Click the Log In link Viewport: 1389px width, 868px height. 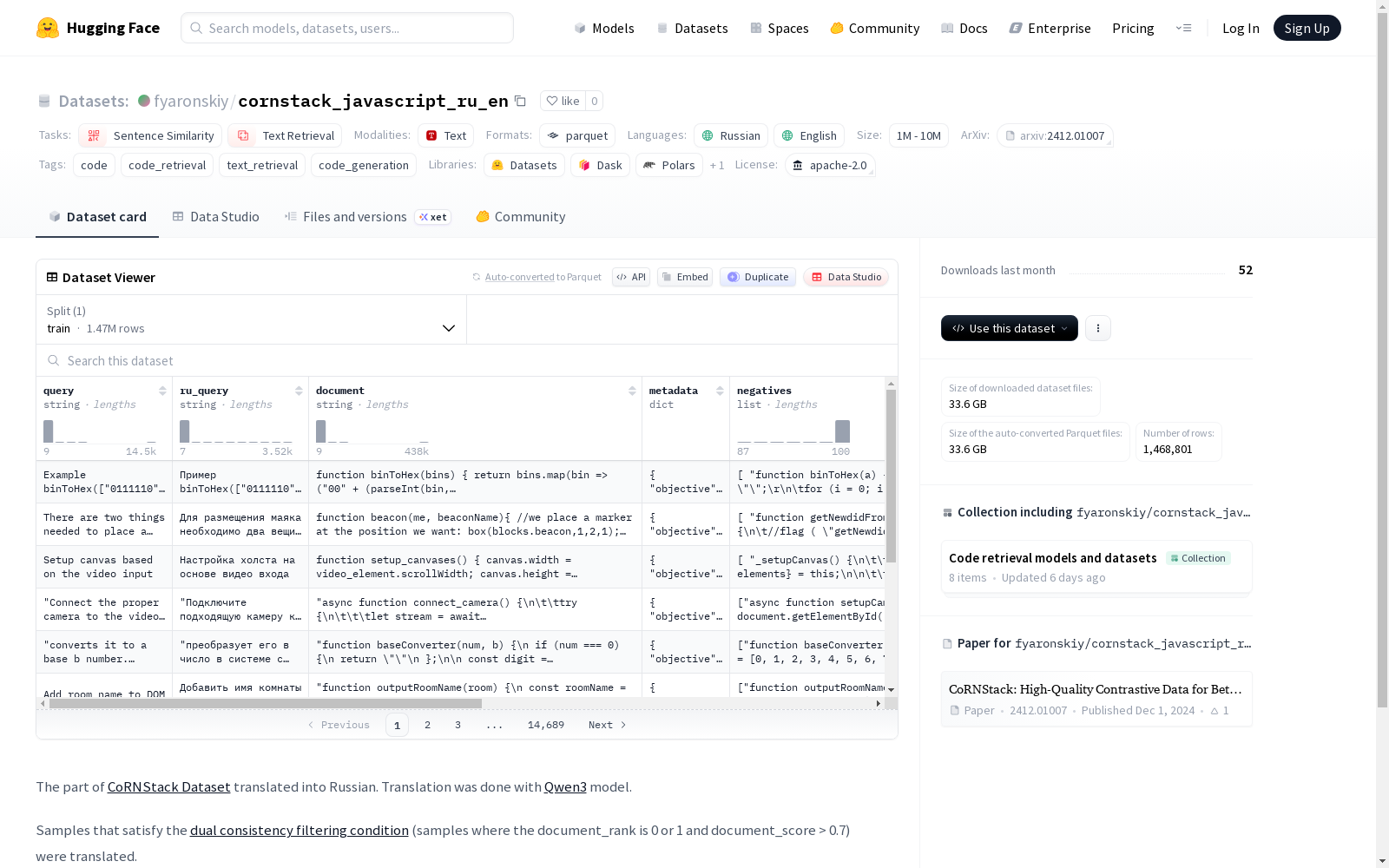coord(1241,28)
